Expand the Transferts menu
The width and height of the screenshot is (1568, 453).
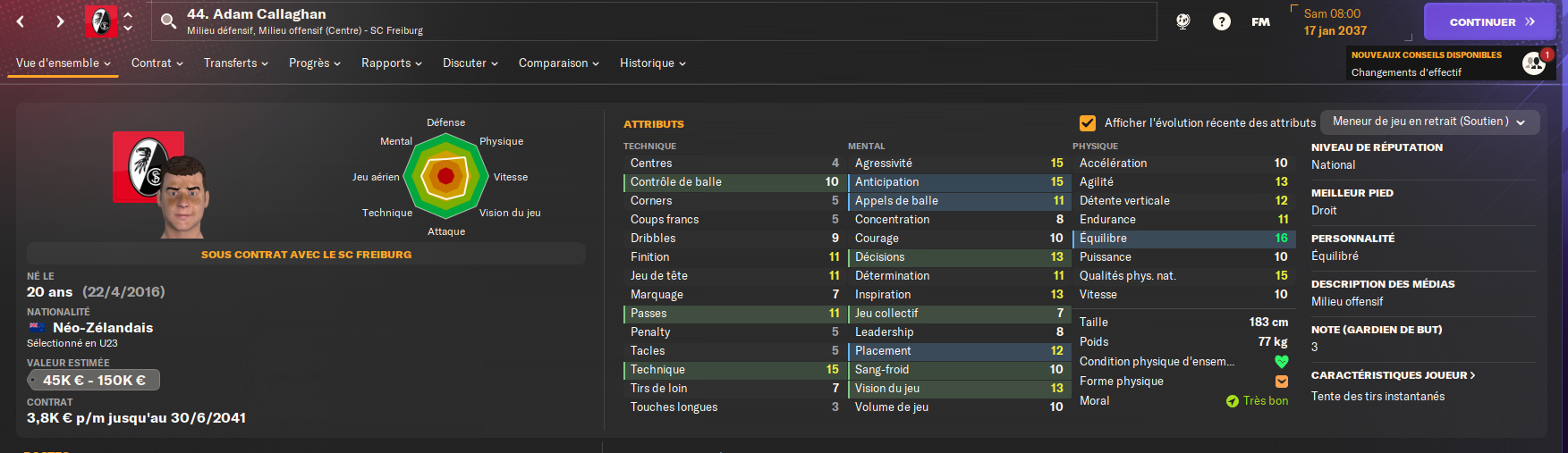tap(235, 63)
